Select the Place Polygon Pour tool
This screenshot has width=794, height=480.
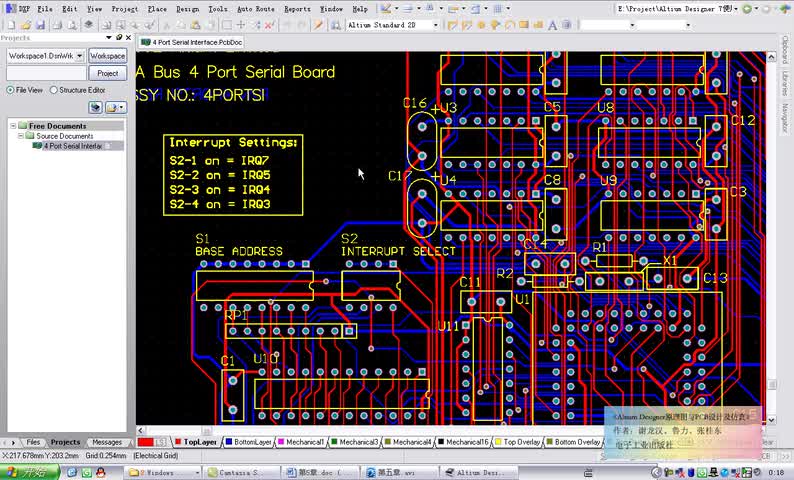[x=538, y=25]
